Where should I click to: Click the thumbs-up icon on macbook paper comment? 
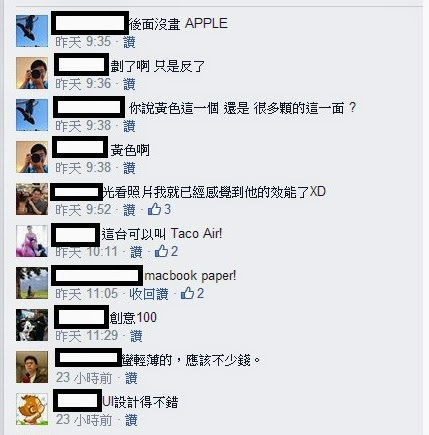187,293
